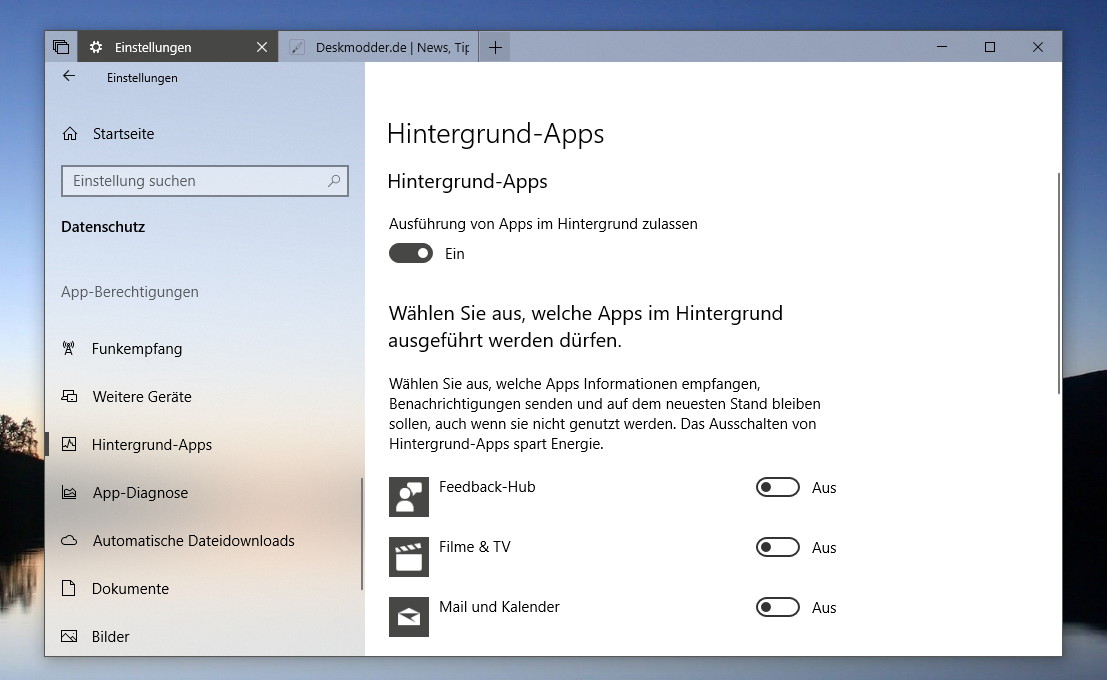Maximize the Einstellungen window
1107x680 pixels.
990,47
